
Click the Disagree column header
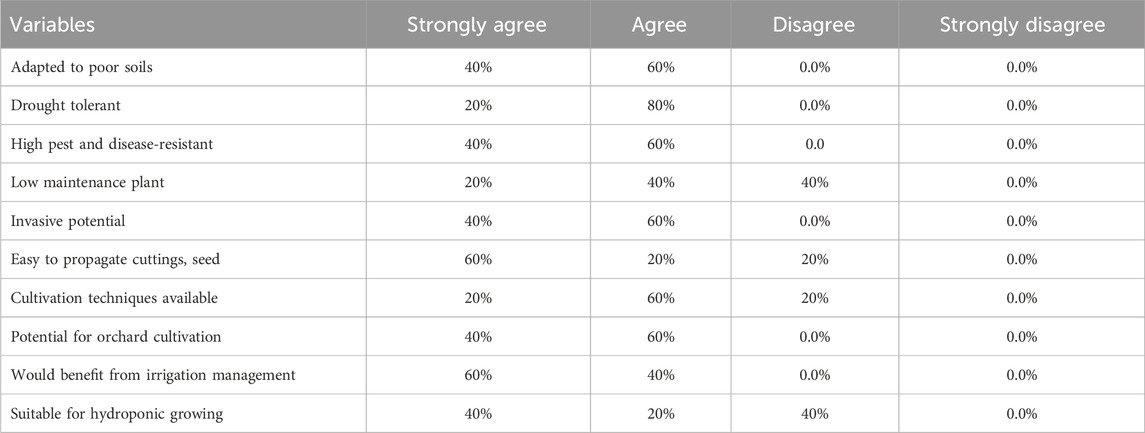[814, 25]
